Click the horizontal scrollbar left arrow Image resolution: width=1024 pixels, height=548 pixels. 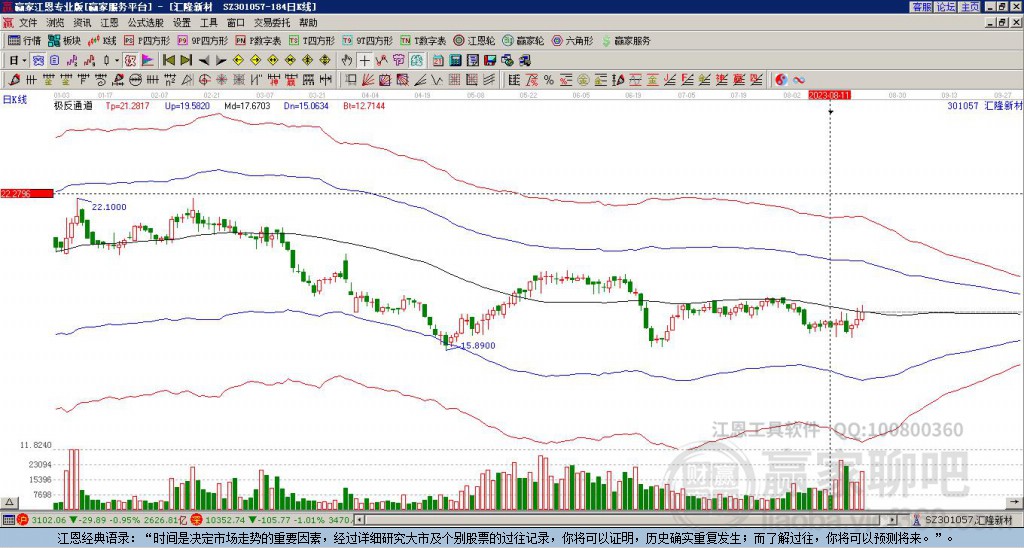coord(359,520)
